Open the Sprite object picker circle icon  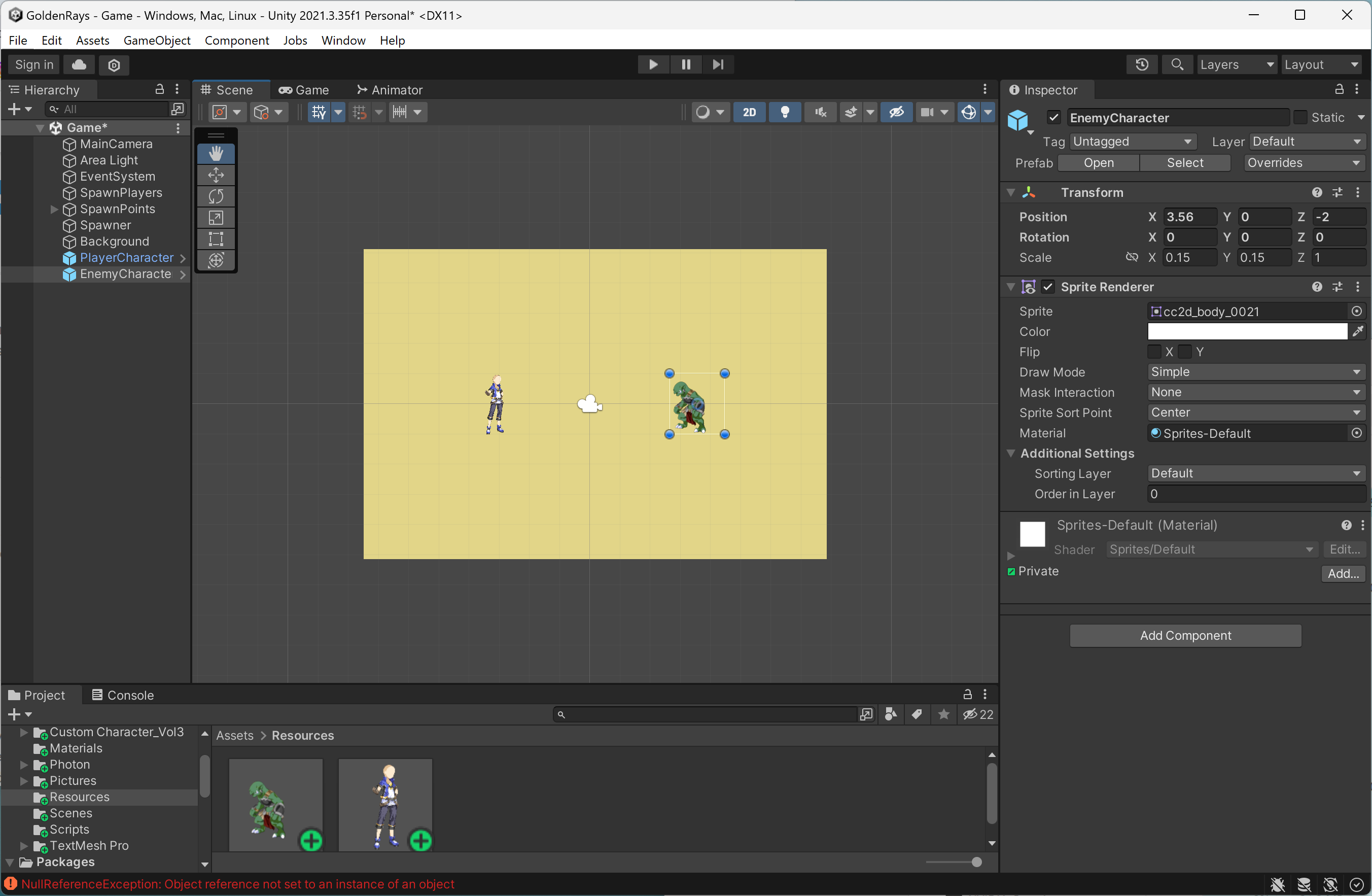(x=1357, y=312)
